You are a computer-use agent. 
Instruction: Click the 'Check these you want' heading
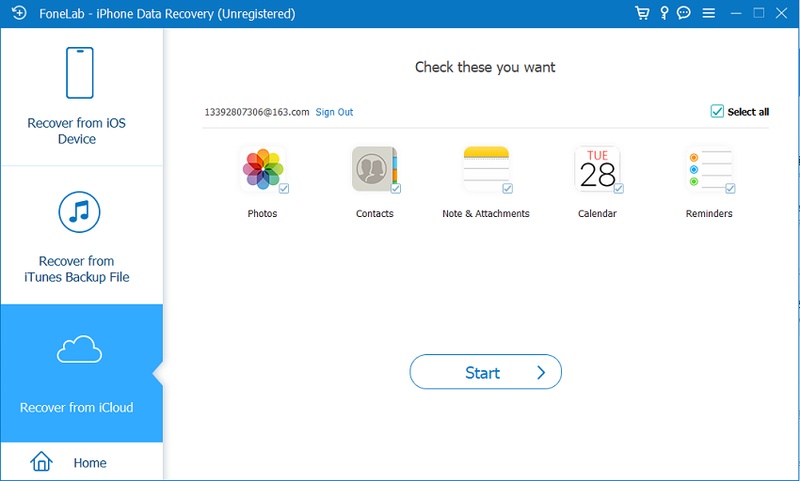[485, 67]
